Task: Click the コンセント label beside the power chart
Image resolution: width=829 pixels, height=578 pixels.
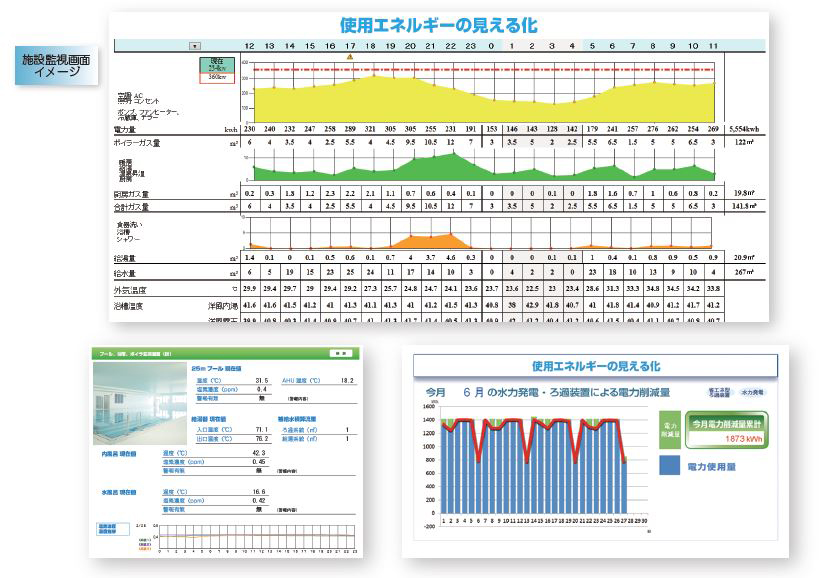Action: pyautogui.click(x=146, y=100)
